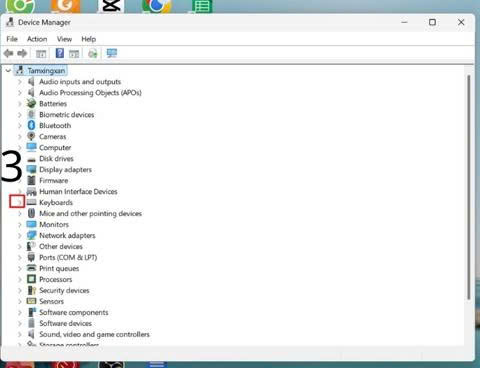Click the Sensors category icon

point(31,301)
